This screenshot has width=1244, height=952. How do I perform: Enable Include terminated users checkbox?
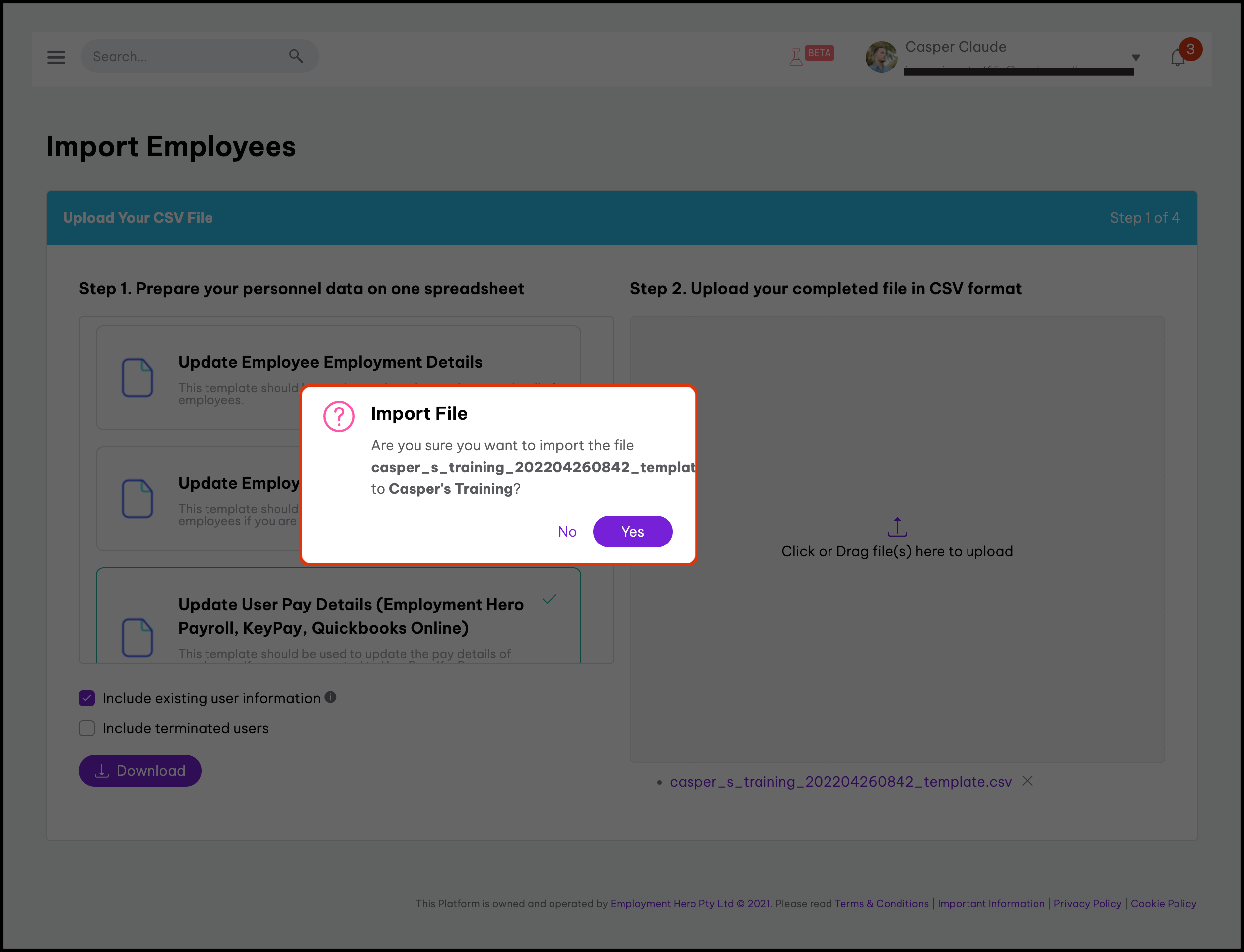(x=87, y=728)
